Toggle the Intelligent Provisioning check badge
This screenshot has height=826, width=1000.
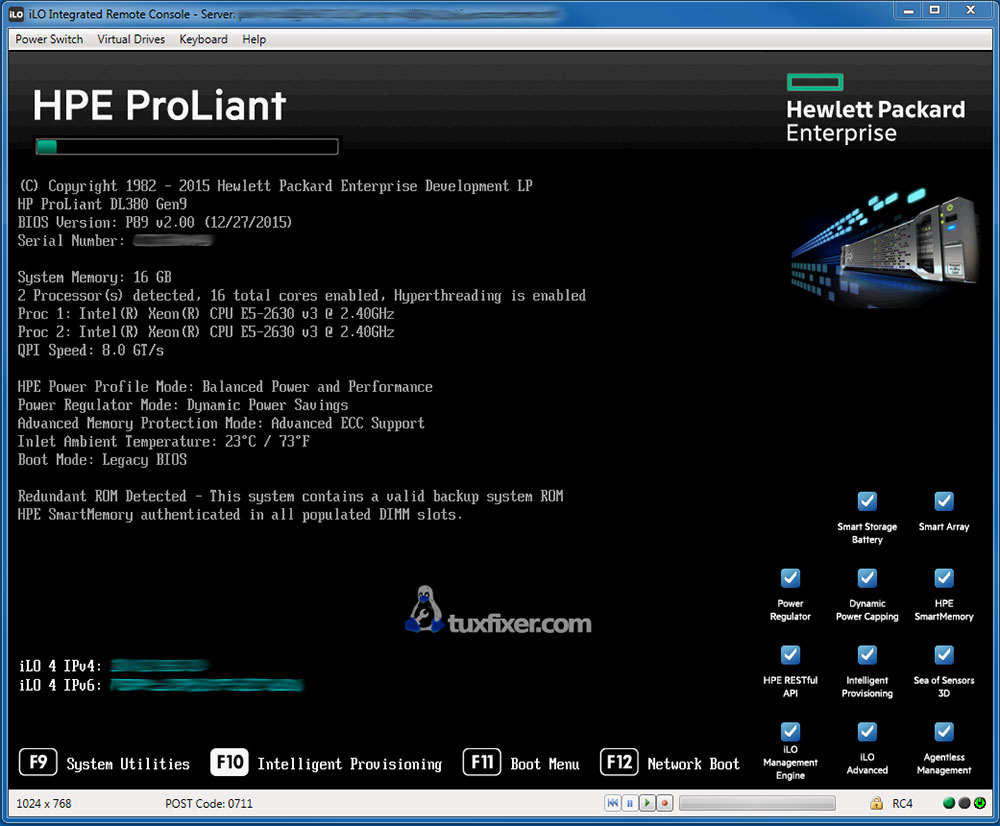(866, 655)
